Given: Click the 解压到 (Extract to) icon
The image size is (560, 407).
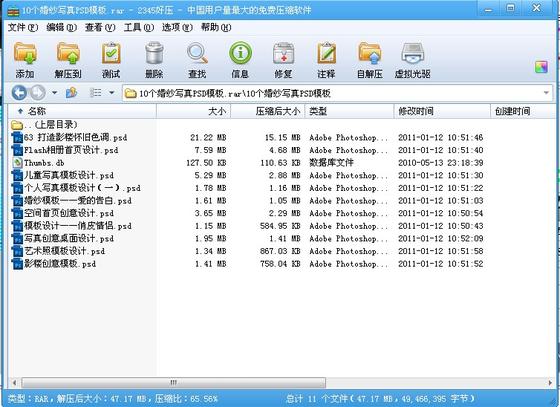Looking at the screenshot, I should coord(68,54).
